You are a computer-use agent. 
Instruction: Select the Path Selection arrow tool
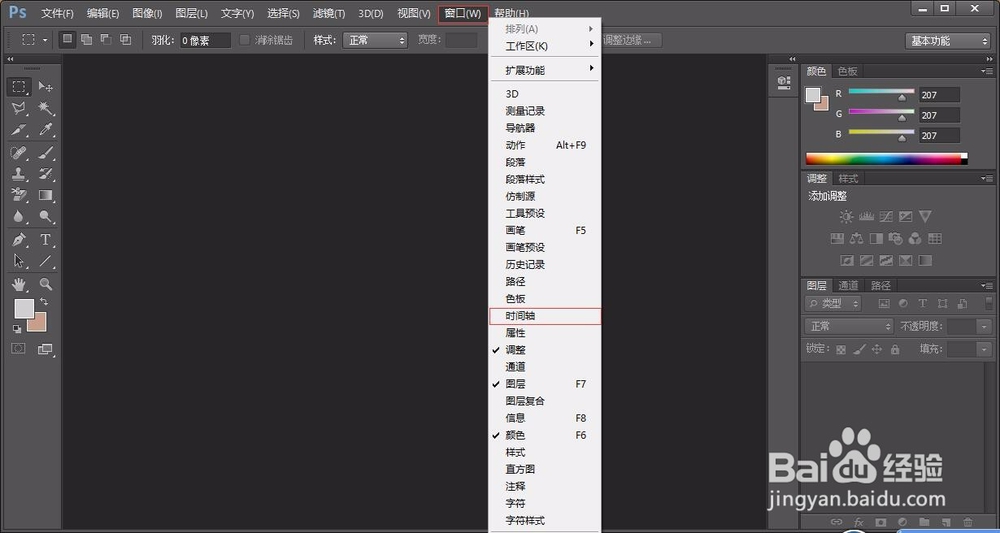click(19, 261)
